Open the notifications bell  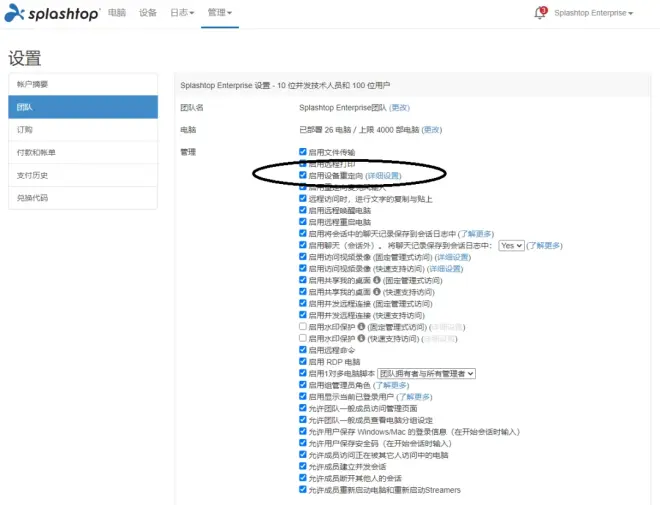[540, 13]
